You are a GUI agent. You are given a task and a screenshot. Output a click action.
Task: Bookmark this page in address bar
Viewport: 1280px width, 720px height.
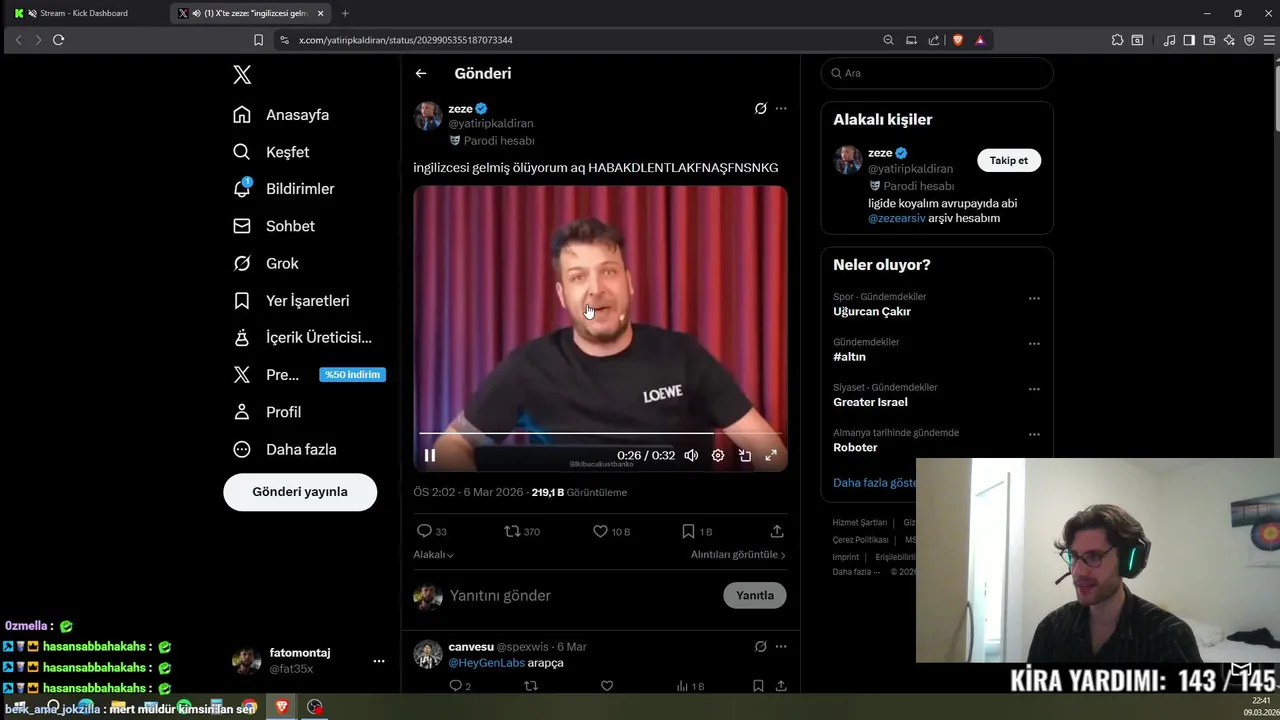point(258,40)
